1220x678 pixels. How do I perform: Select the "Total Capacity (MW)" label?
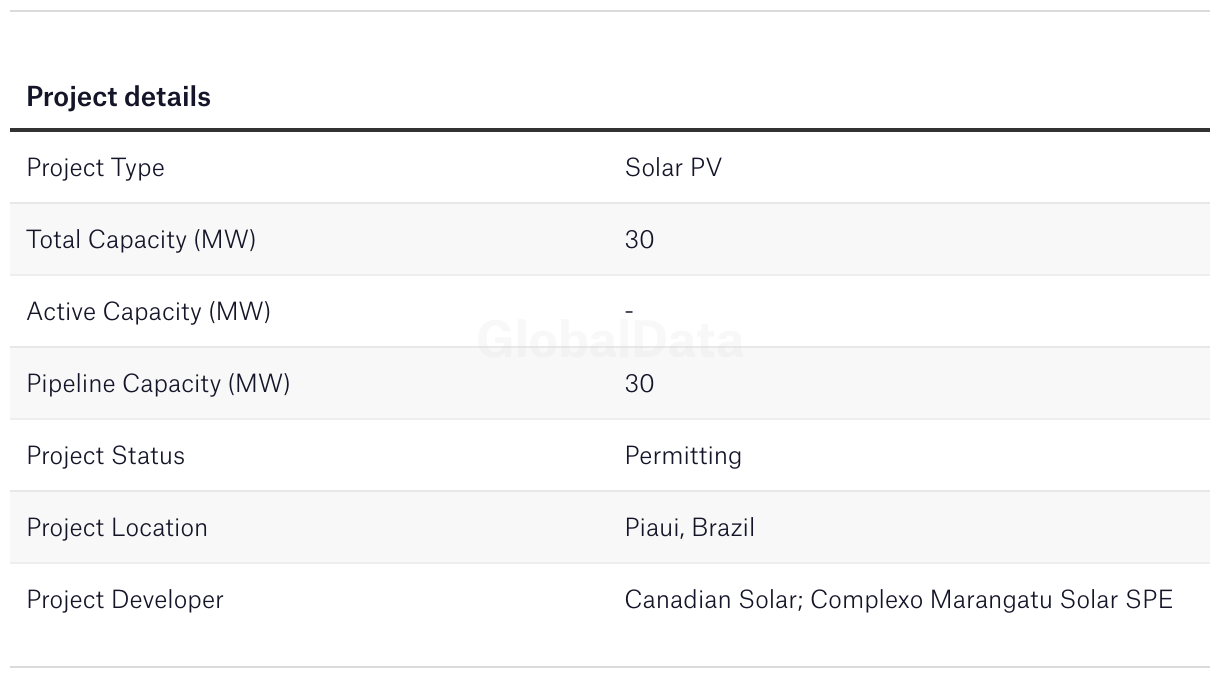(141, 240)
